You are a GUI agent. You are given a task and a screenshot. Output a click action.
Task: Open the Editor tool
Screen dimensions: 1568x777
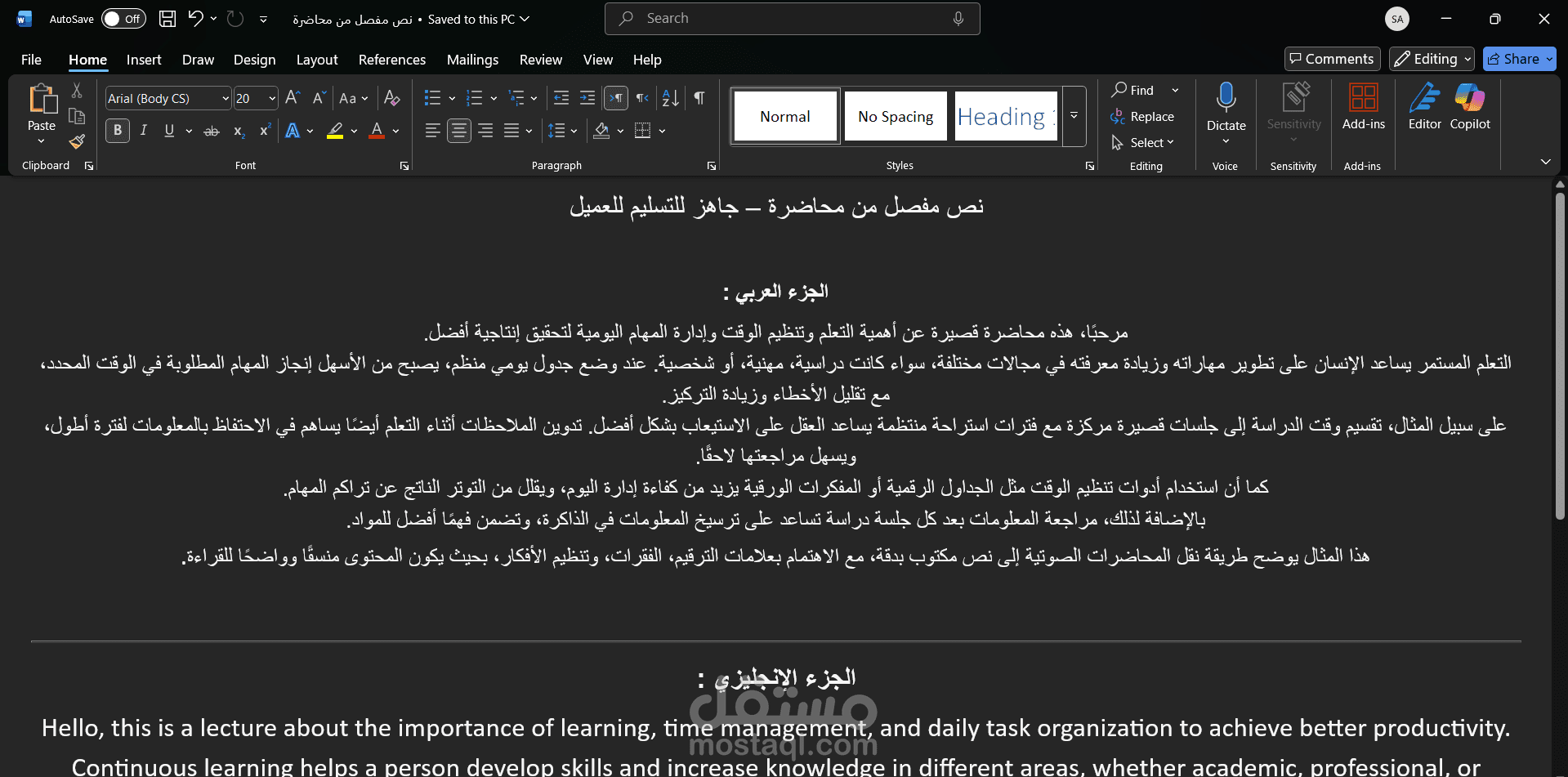[1424, 106]
